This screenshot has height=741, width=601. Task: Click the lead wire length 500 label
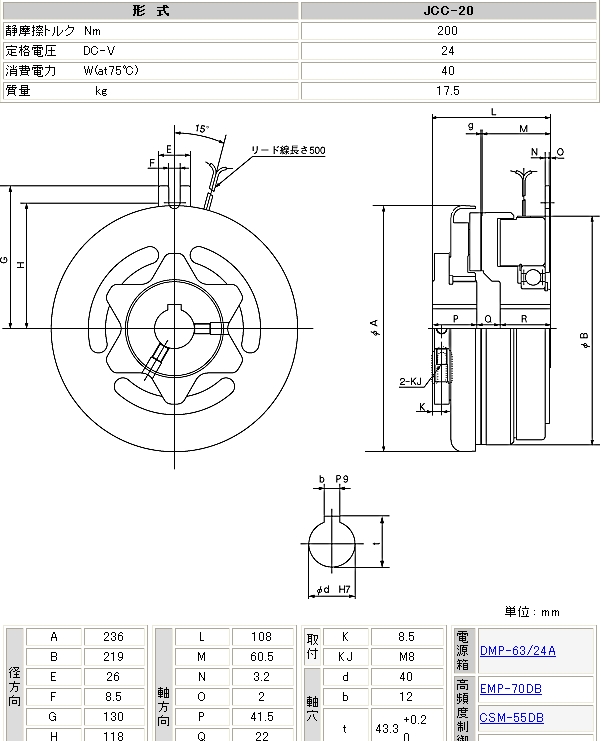coord(287,150)
